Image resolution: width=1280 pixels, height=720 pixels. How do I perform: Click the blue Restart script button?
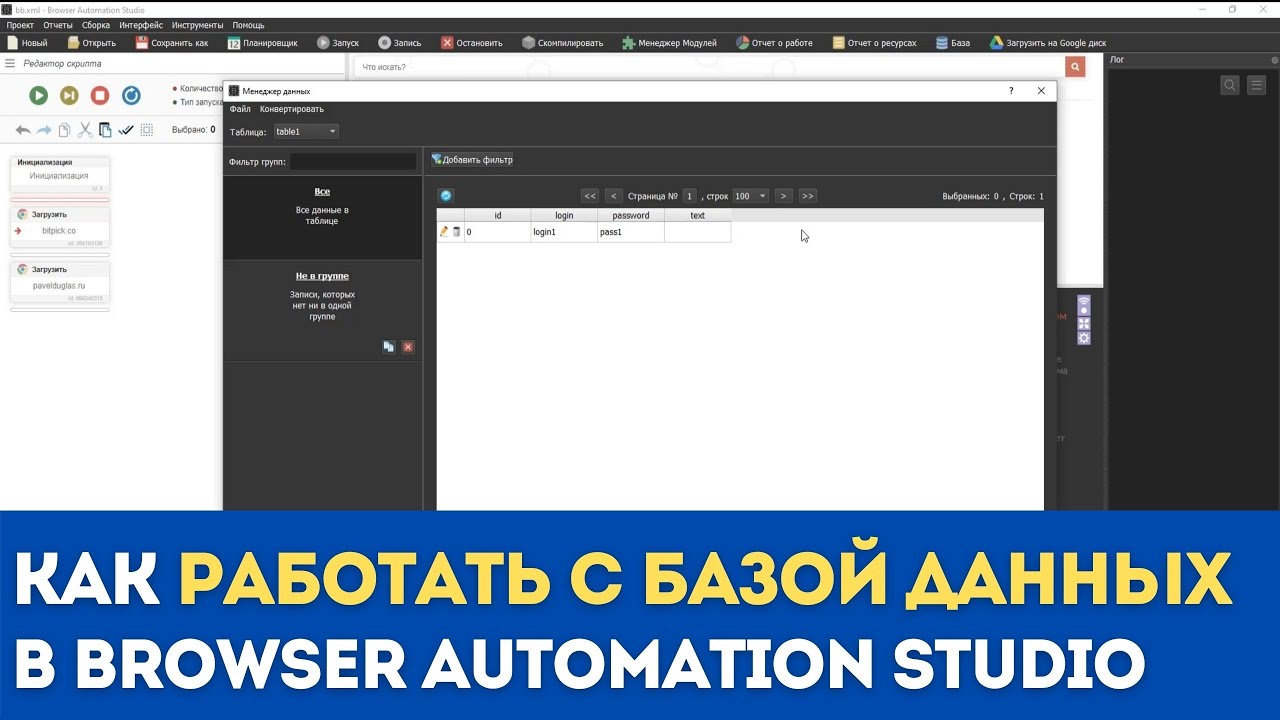click(x=131, y=95)
